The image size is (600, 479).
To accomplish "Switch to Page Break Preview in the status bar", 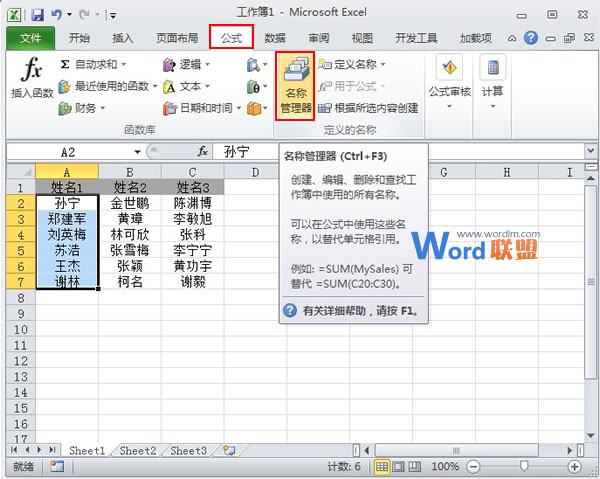I will (x=416, y=467).
